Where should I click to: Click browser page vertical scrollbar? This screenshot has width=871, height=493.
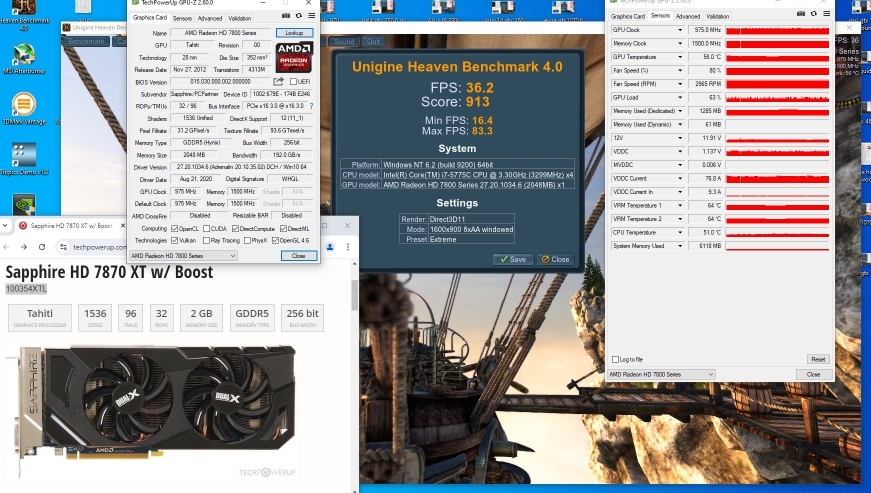(355, 295)
